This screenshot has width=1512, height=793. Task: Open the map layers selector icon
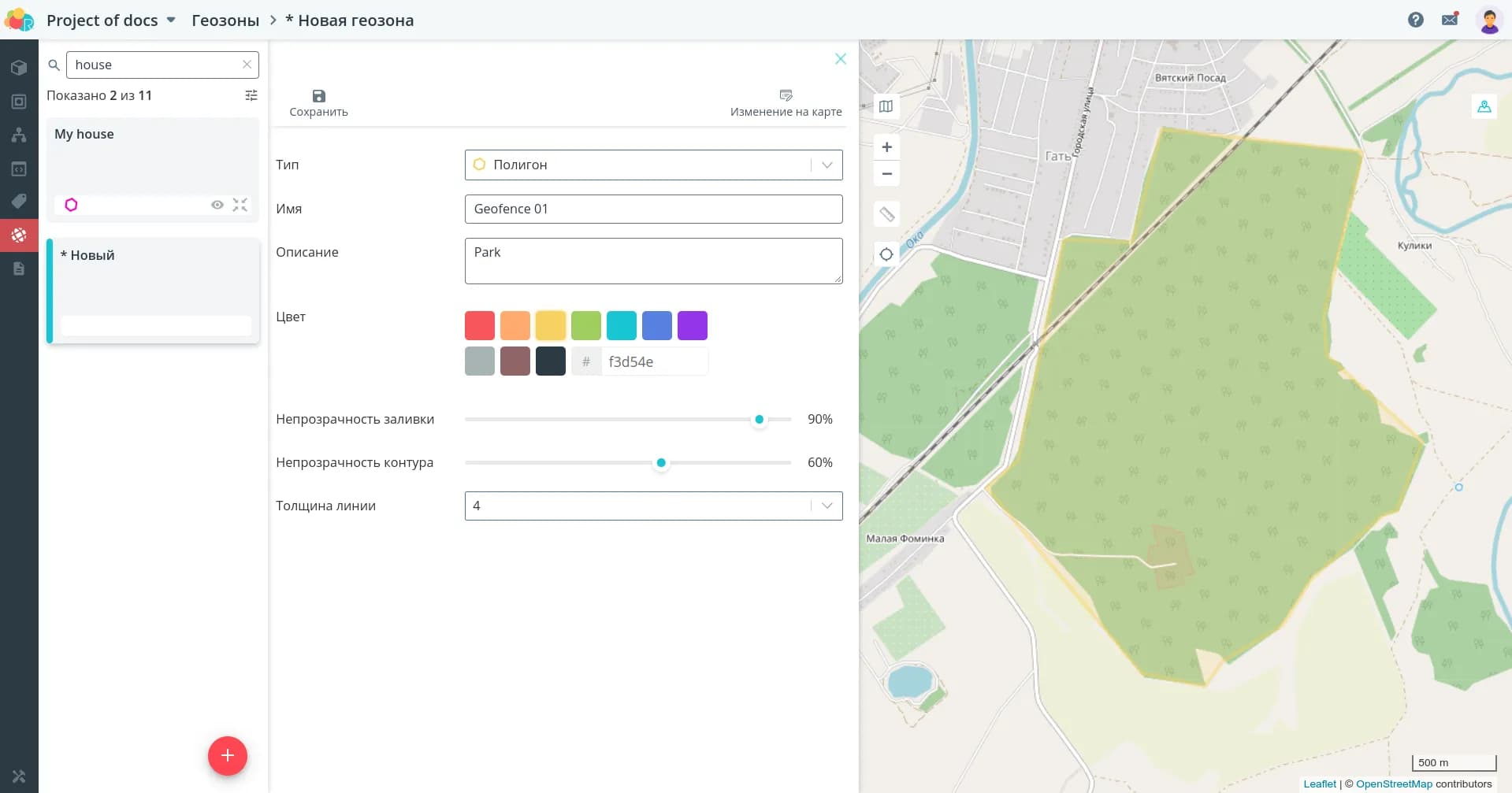886,106
